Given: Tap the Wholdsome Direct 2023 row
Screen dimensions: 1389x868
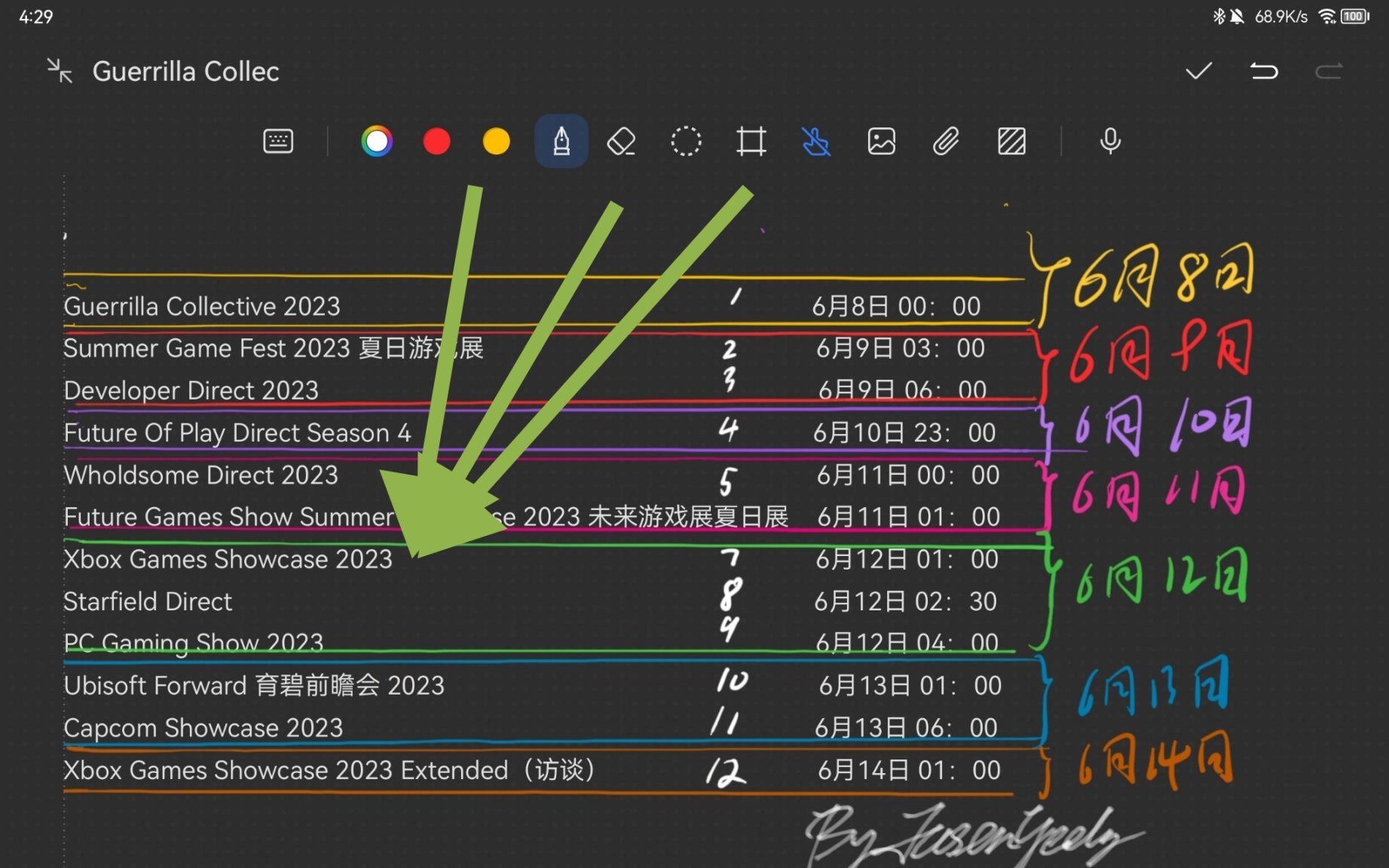Looking at the screenshot, I should pos(201,475).
